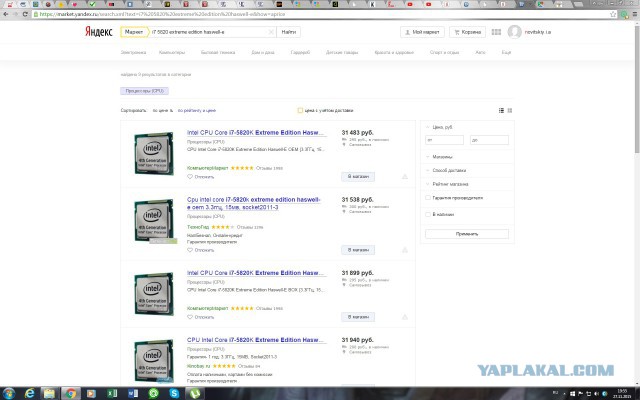Launch Internet Explorer from the taskbar

point(29,393)
